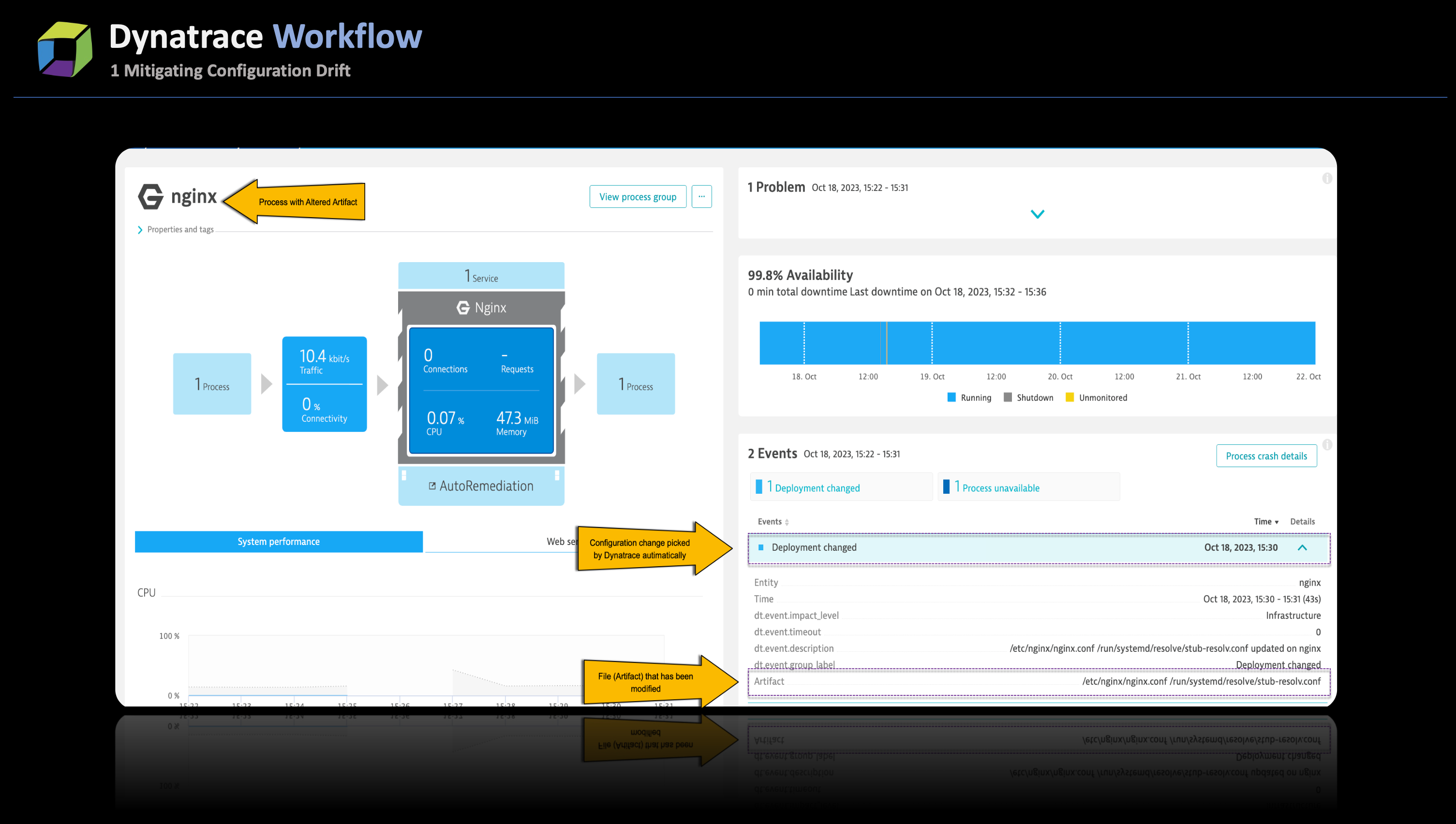
Task: Open Process crash details
Action: pyautogui.click(x=1266, y=456)
